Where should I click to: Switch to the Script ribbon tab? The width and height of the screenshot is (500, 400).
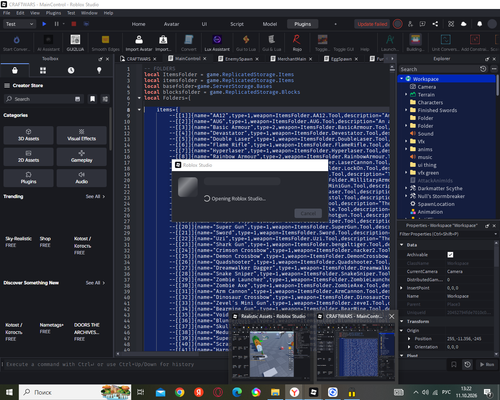pyautogui.click(x=237, y=24)
